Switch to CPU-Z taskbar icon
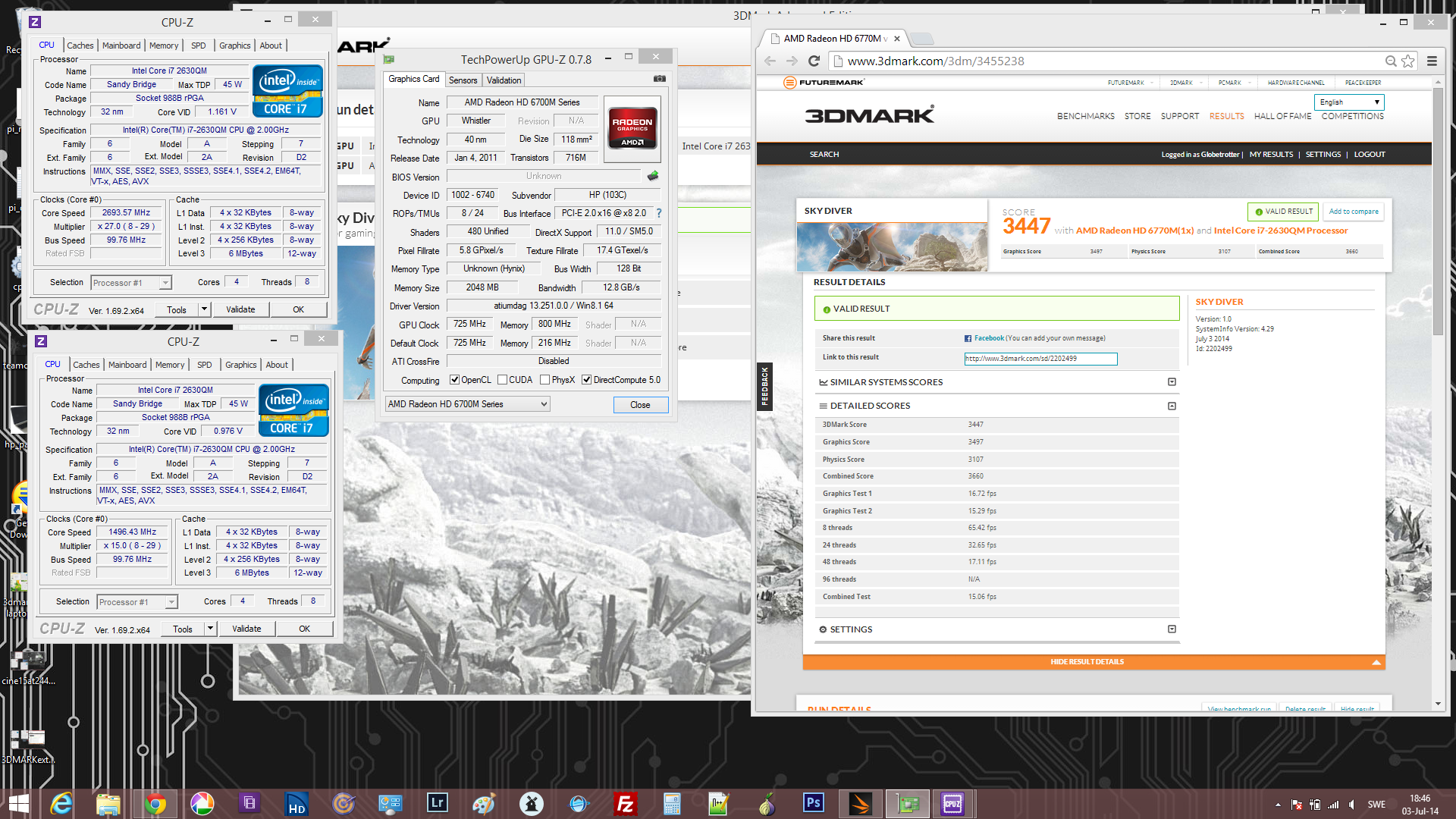Image resolution: width=1456 pixels, height=819 pixels. click(x=953, y=804)
